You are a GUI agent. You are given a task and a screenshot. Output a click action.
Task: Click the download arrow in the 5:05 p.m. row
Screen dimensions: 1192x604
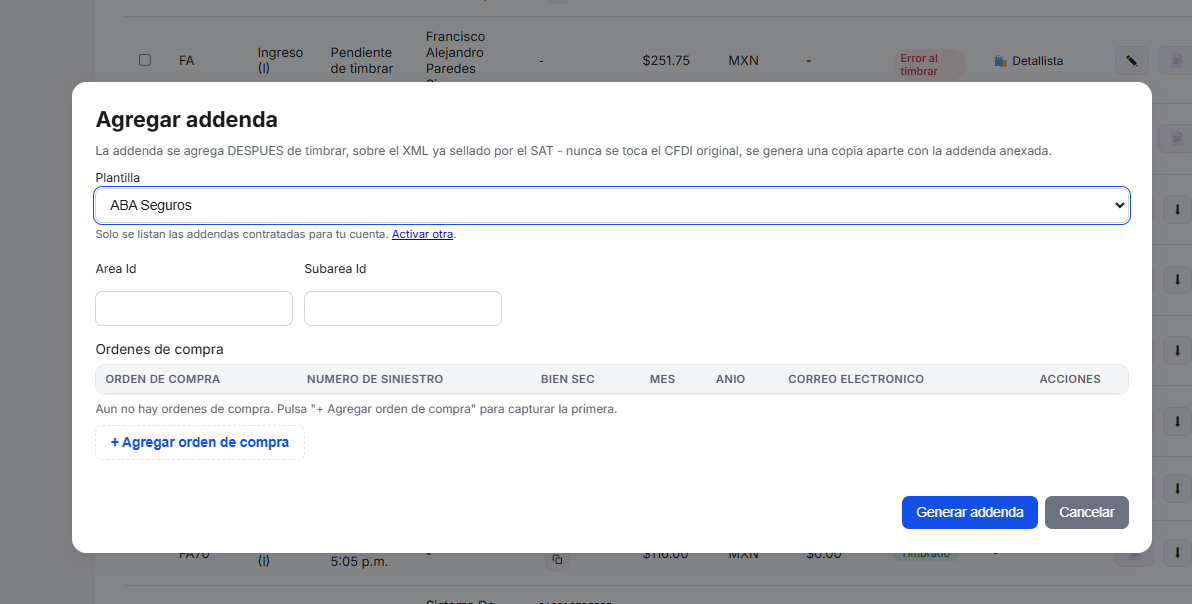tap(1177, 552)
